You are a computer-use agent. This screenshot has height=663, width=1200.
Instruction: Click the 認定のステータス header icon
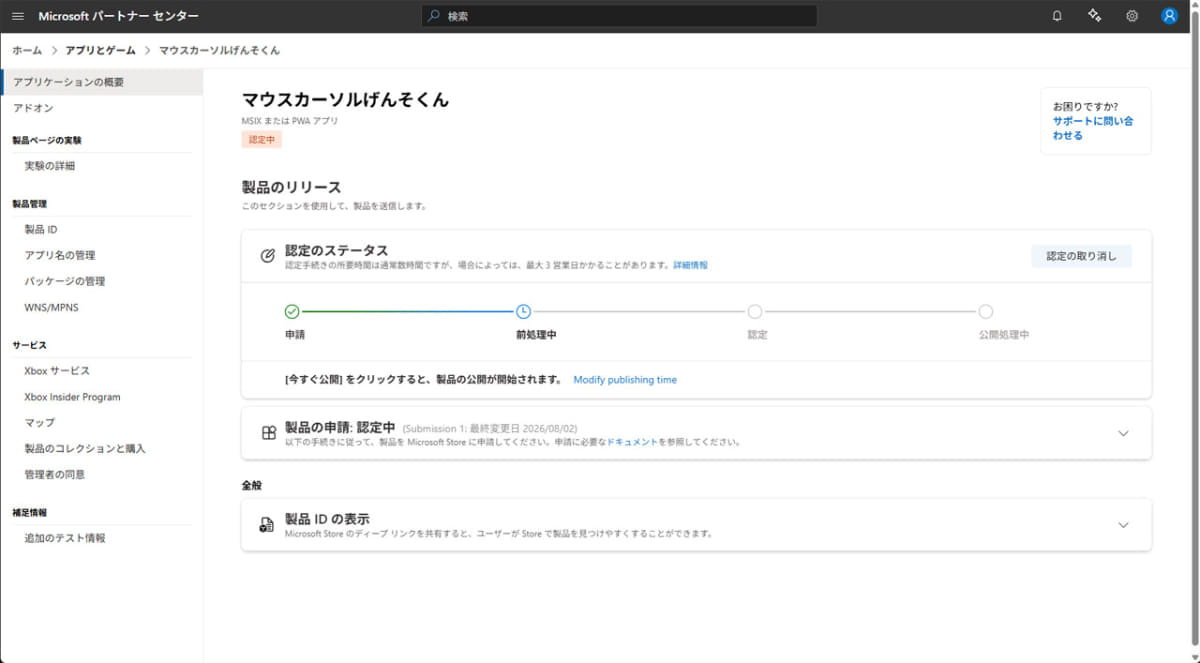point(267,256)
